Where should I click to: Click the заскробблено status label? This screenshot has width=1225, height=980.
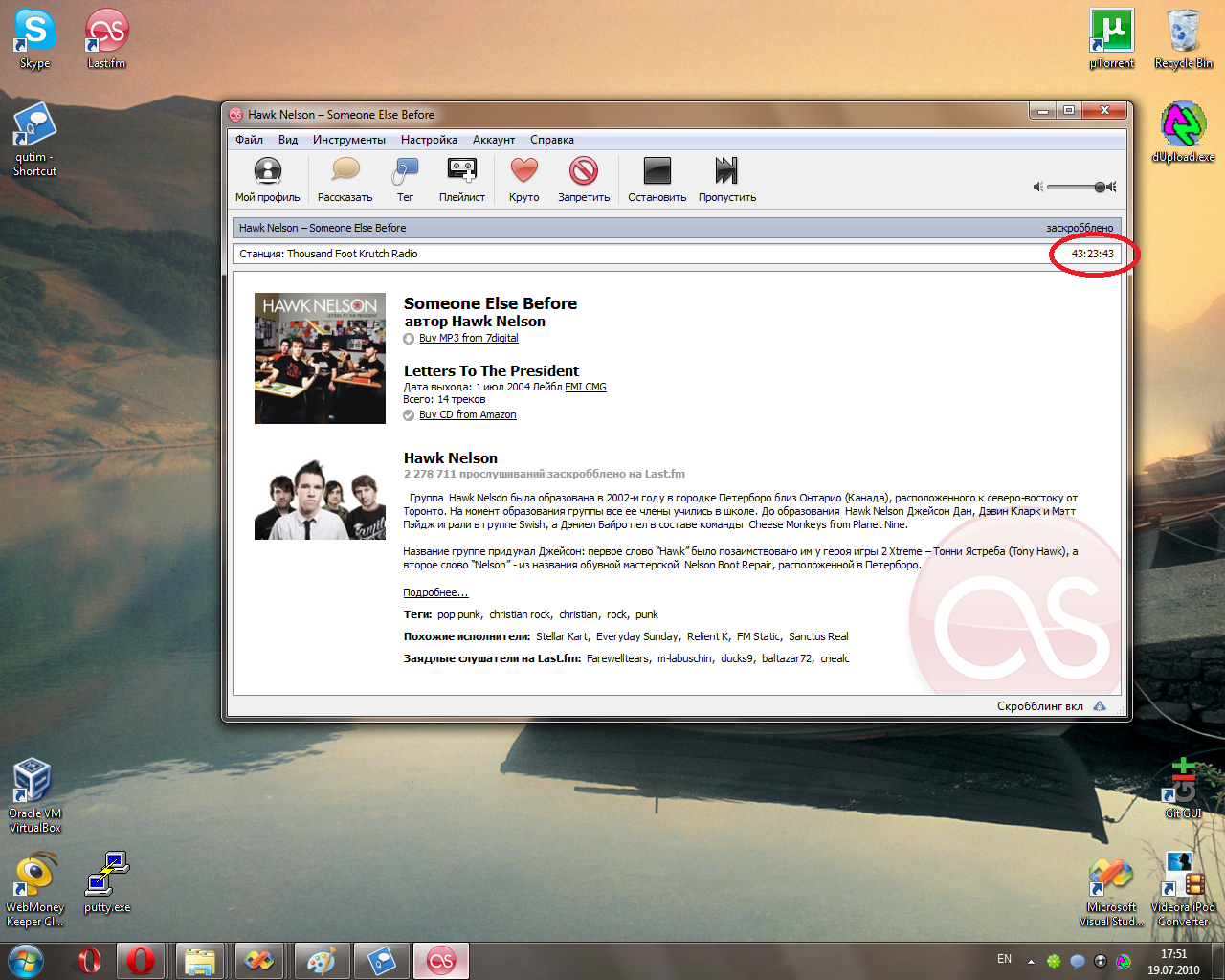pyautogui.click(x=1080, y=228)
